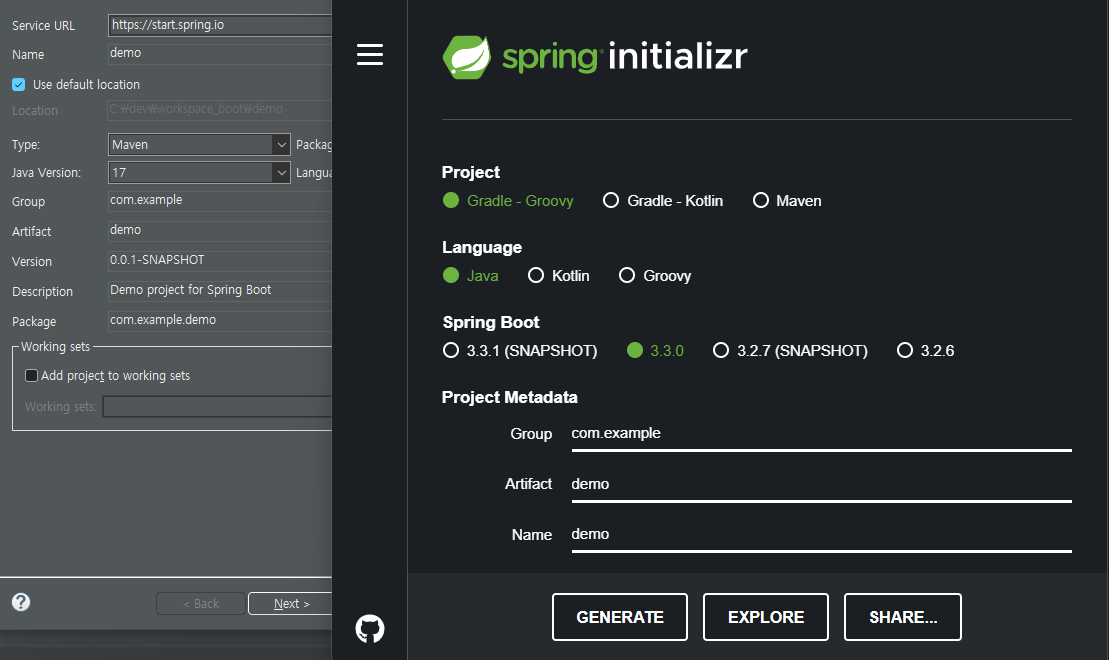Click the Next > button
The height and width of the screenshot is (660, 1109).
pos(291,603)
